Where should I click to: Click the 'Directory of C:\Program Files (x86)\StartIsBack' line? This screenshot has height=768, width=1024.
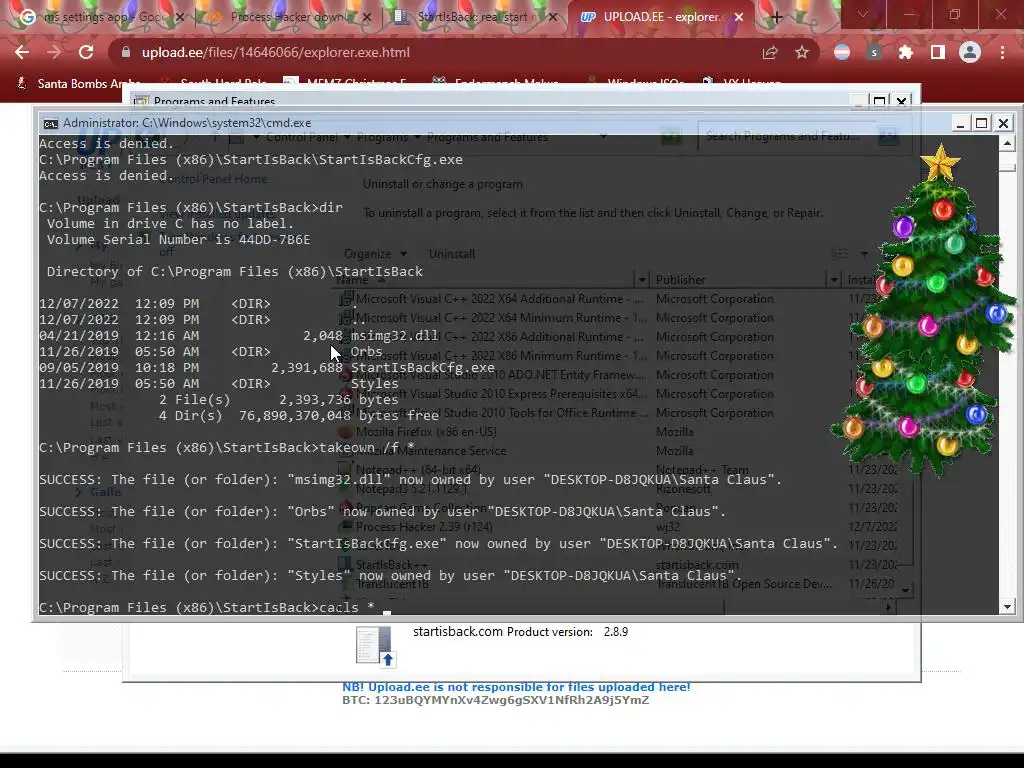(x=234, y=272)
